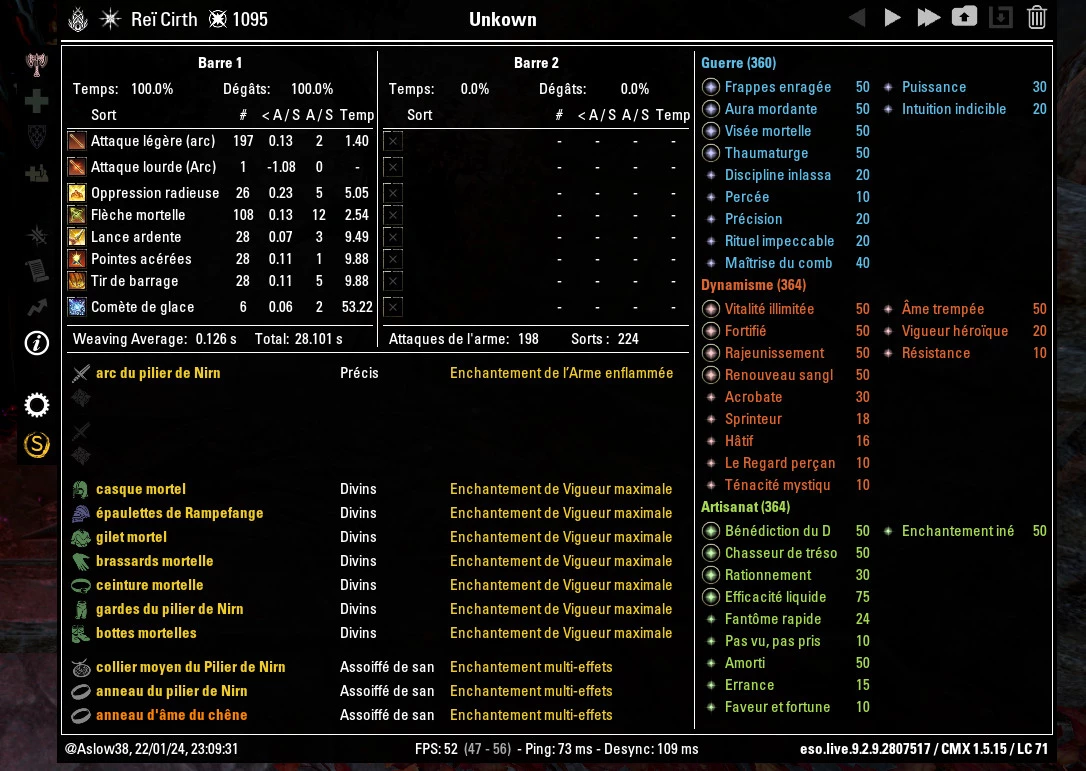The height and width of the screenshot is (771, 1086).
Task: Click the Comète de glace skill icon
Action: pos(77,307)
